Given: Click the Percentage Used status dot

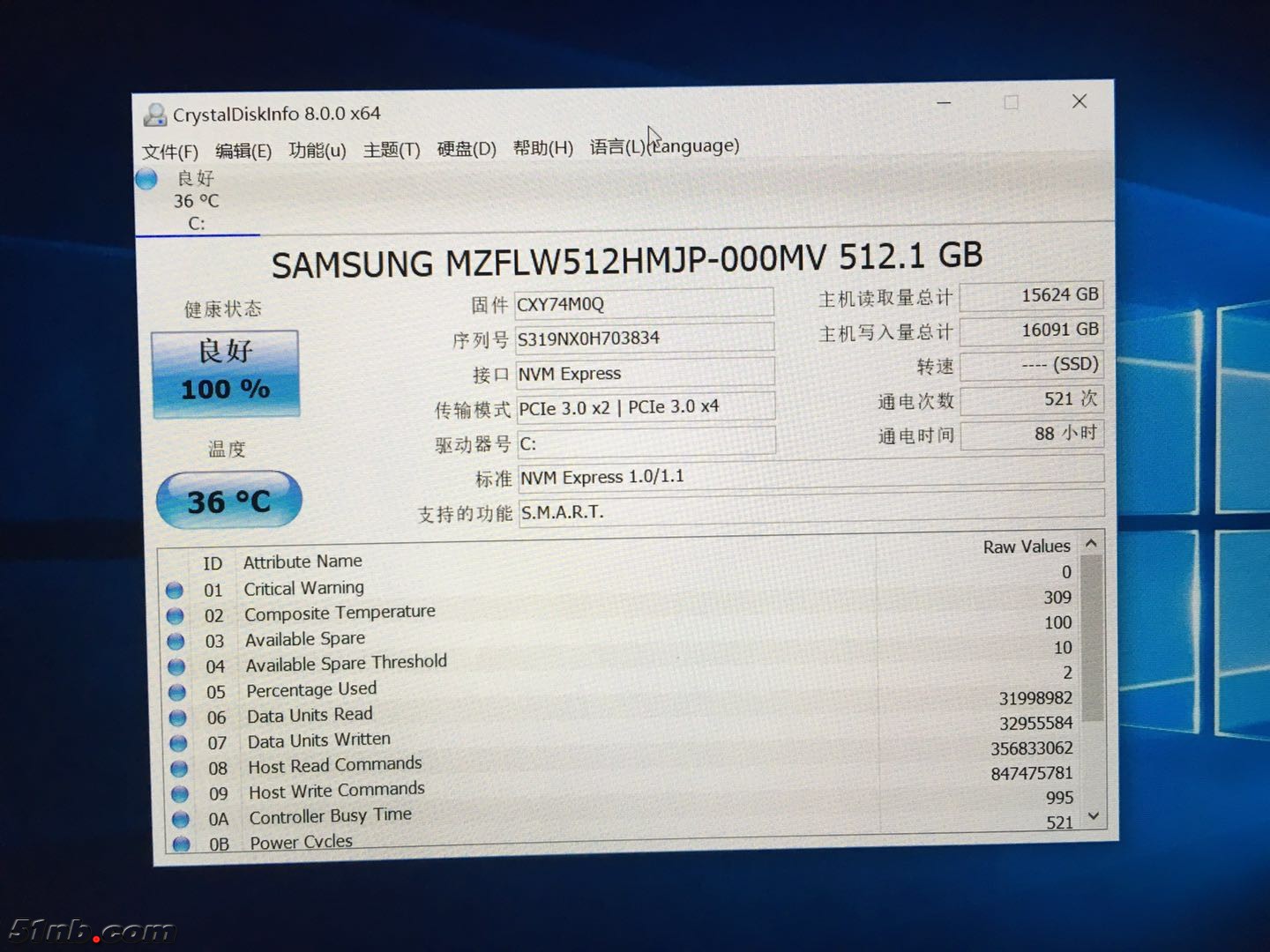Looking at the screenshot, I should click(177, 692).
